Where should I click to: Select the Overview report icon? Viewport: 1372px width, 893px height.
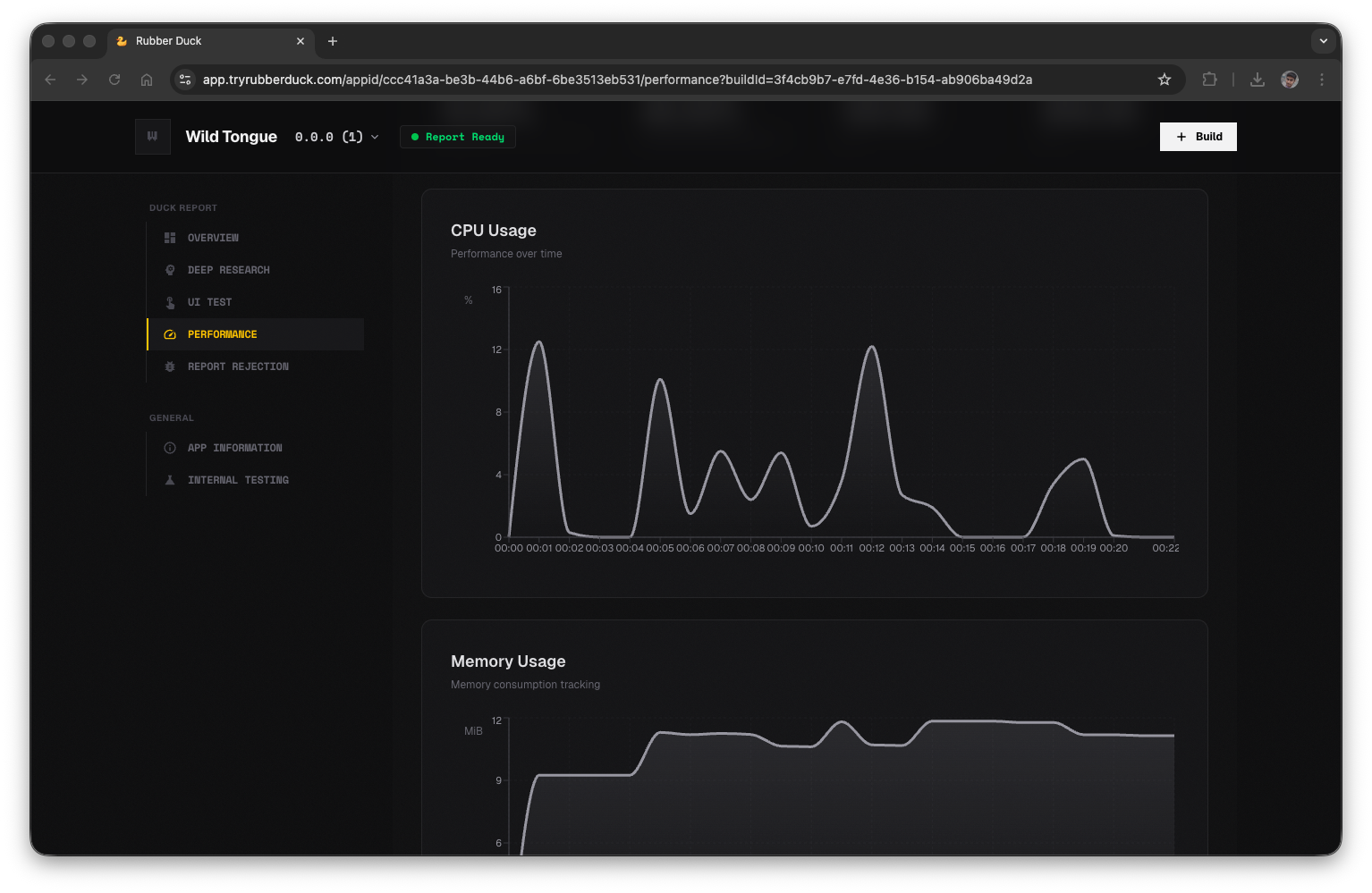pos(170,238)
